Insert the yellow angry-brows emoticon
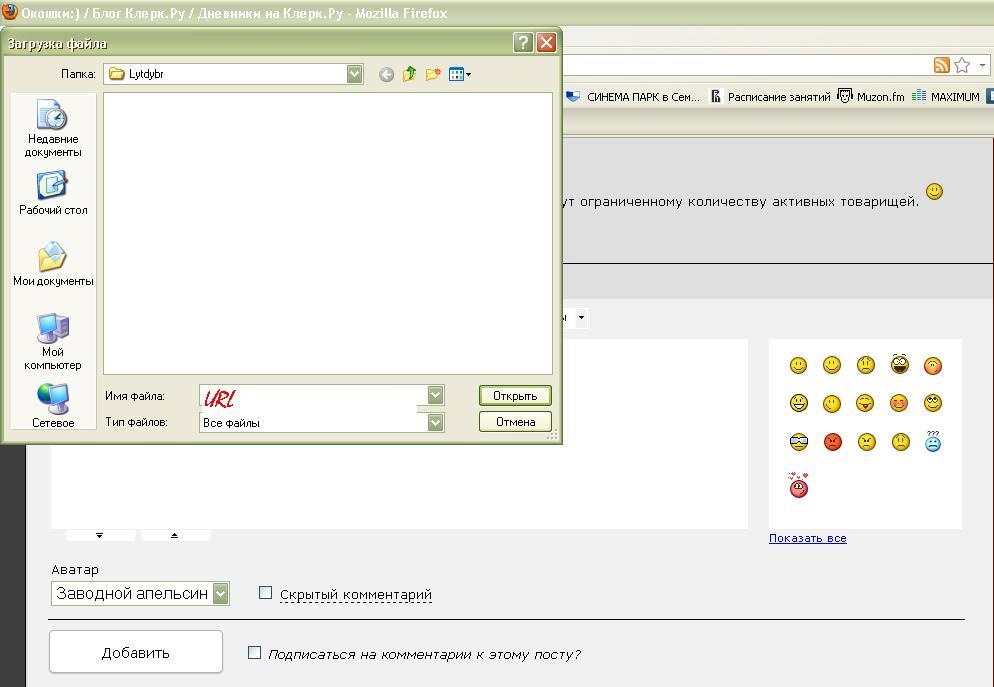 point(867,442)
